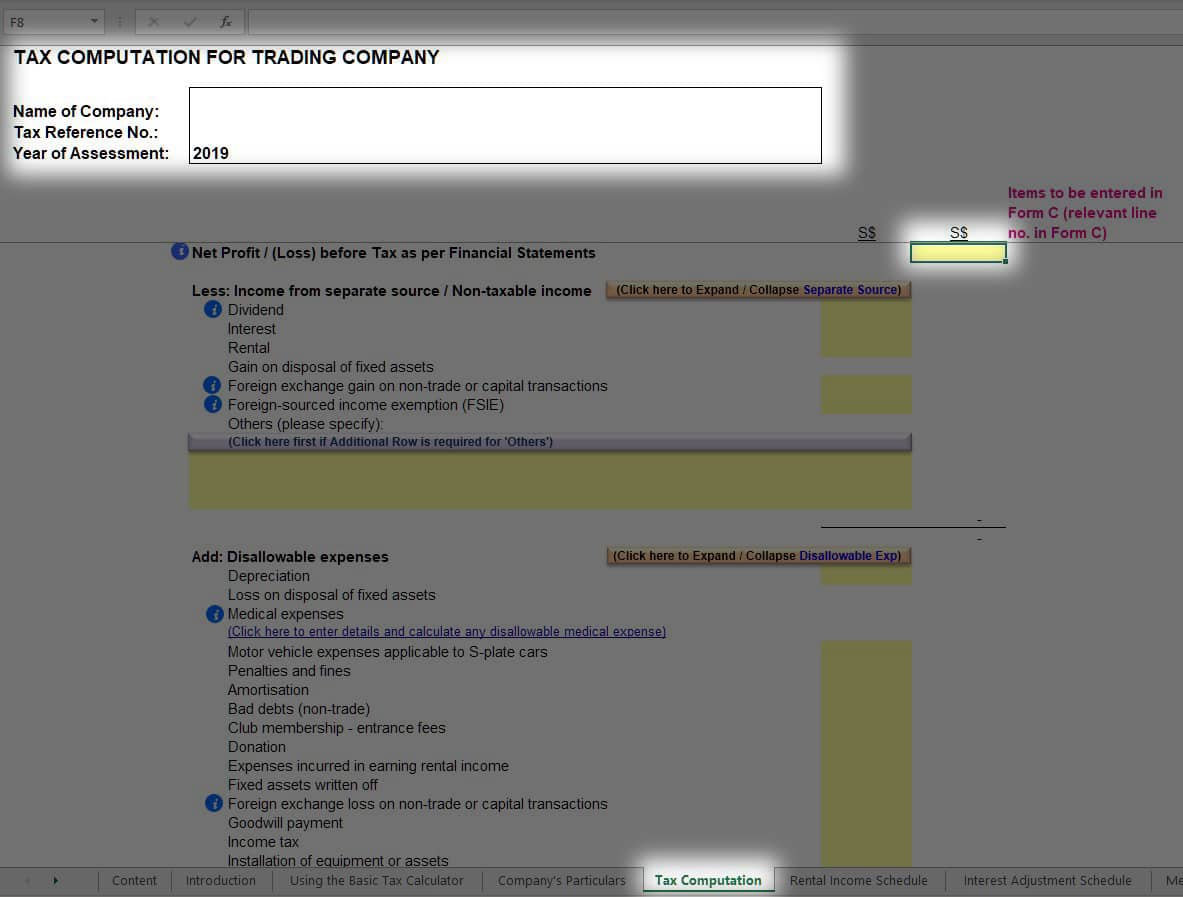Select the highlighted Net Profit input cell
This screenshot has height=897, width=1183.
point(958,253)
